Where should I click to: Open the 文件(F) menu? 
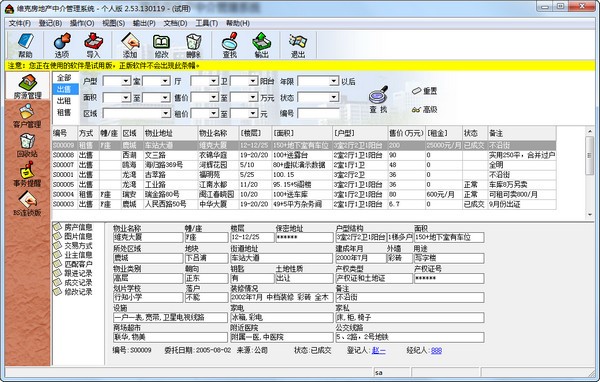click(20, 23)
